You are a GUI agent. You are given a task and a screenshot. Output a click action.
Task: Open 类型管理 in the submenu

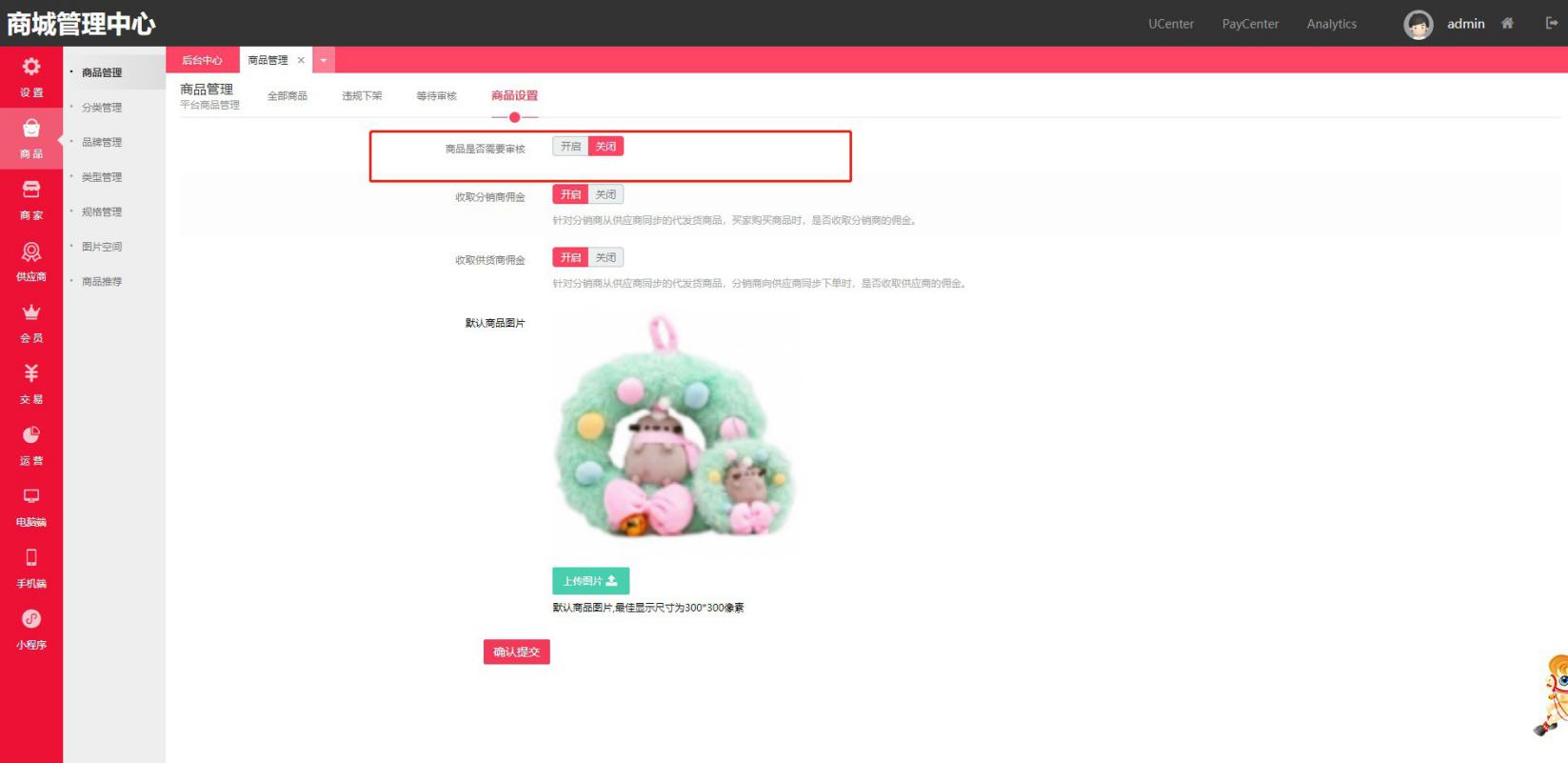pos(102,177)
